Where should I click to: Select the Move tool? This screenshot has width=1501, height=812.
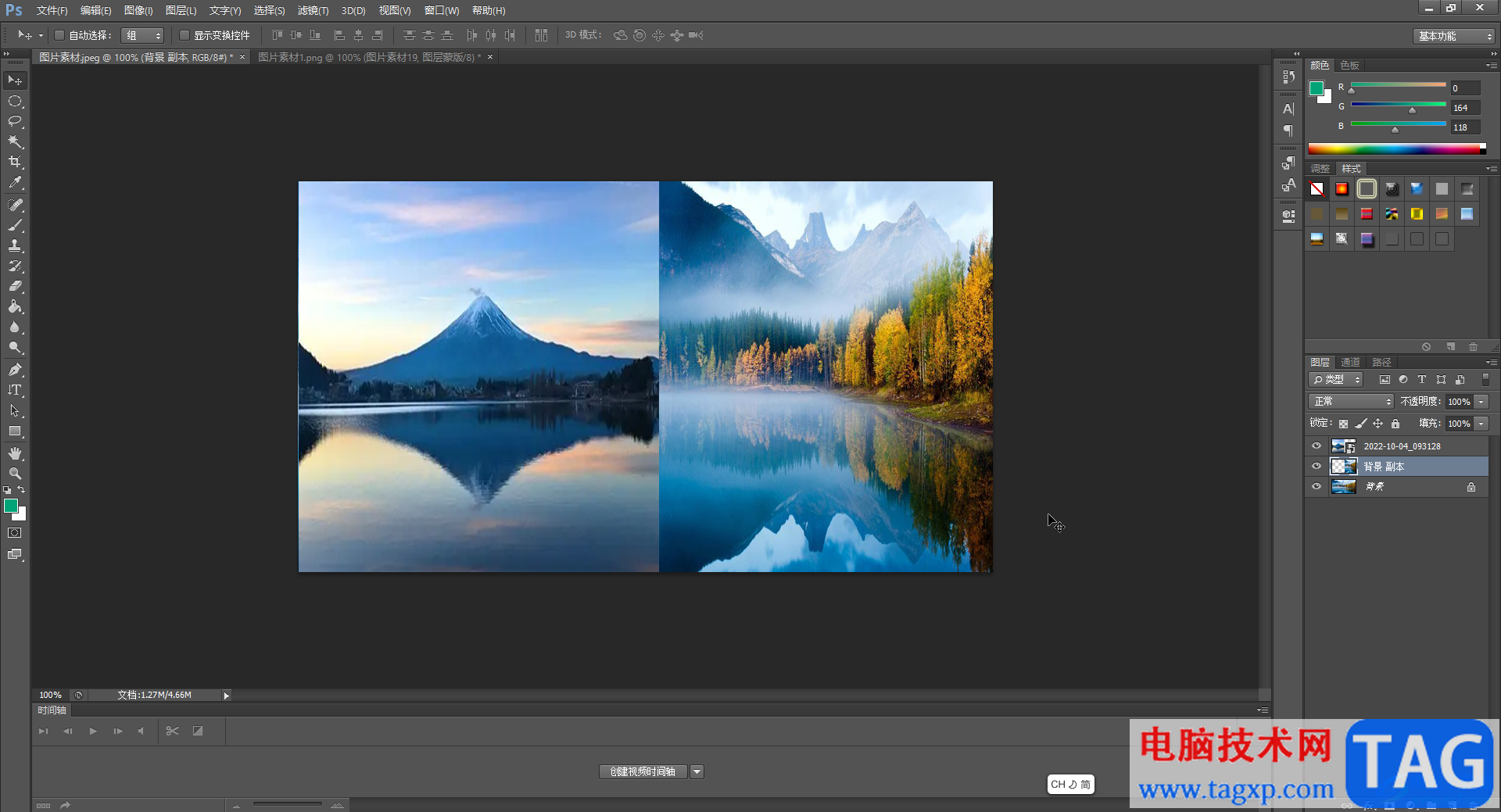click(15, 80)
